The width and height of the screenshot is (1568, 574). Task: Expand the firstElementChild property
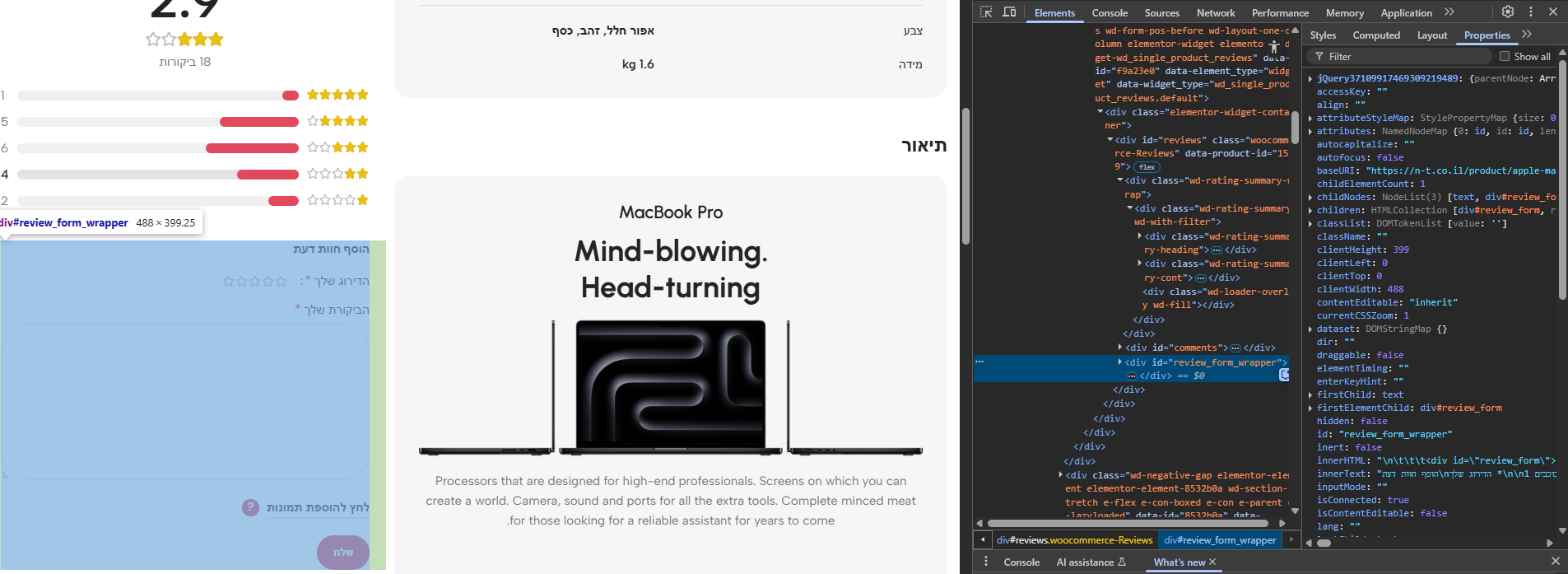pyautogui.click(x=1310, y=408)
